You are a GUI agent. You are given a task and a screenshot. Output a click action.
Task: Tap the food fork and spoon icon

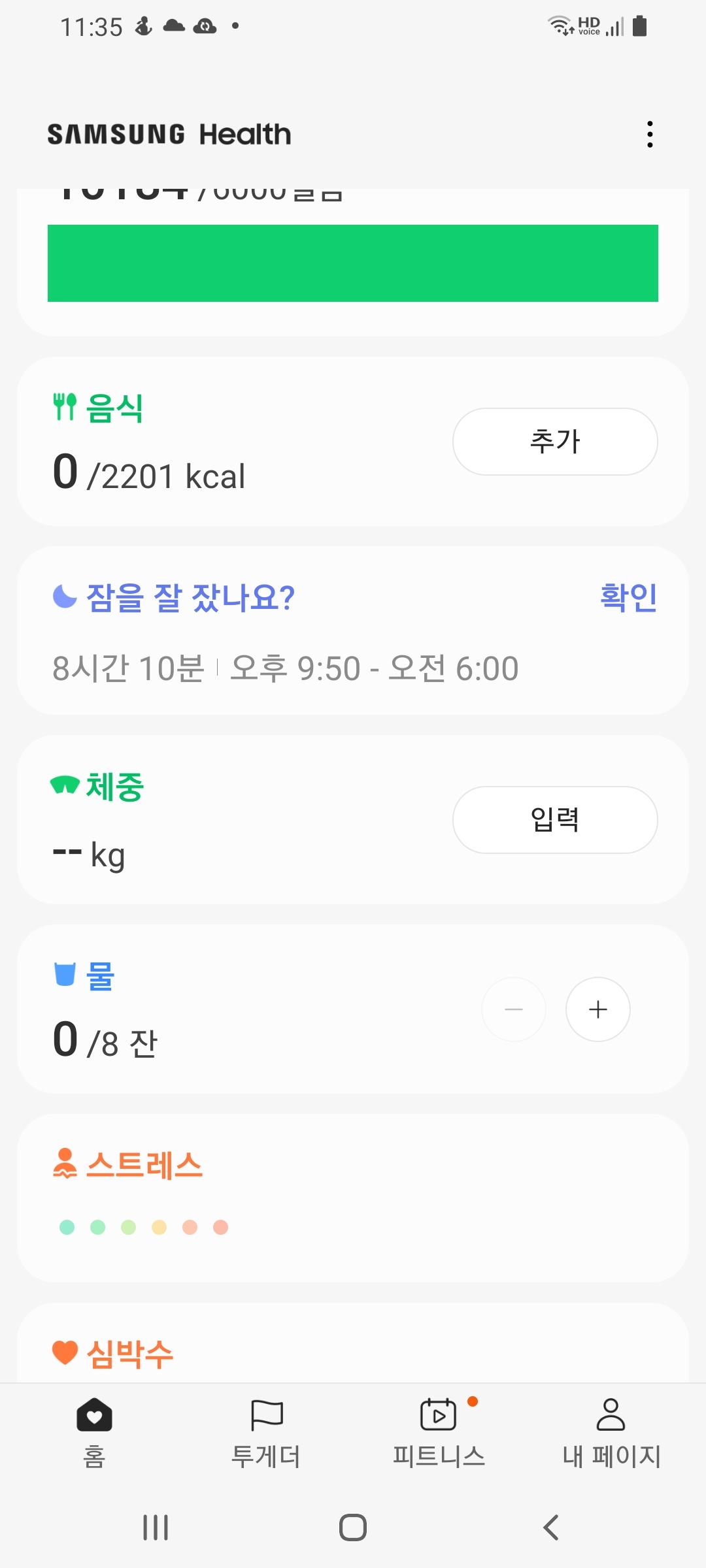pos(65,407)
